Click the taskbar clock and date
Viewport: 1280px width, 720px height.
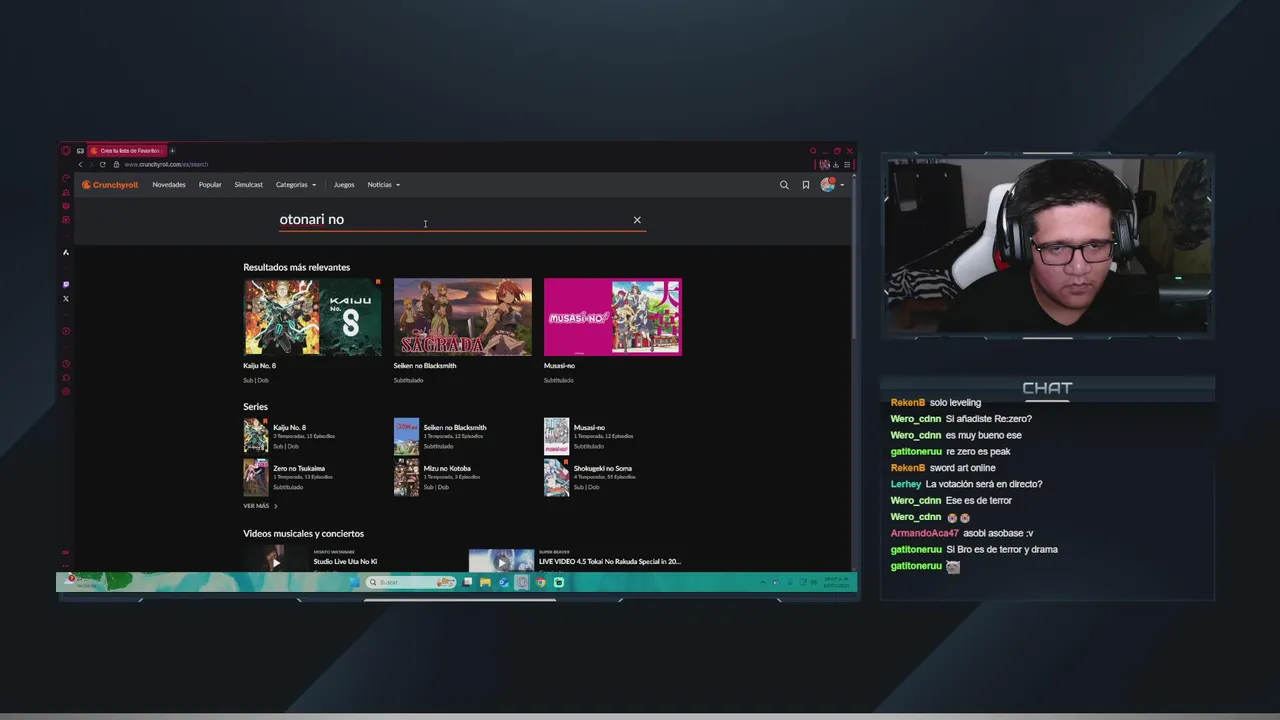[836, 582]
